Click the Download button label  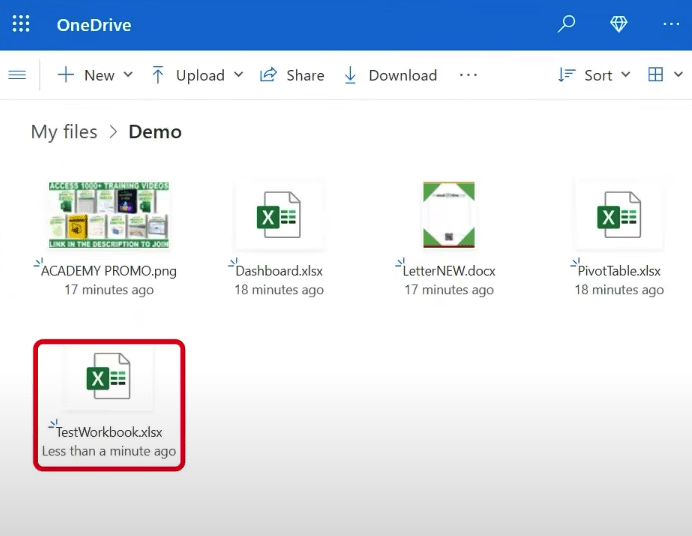pos(403,75)
